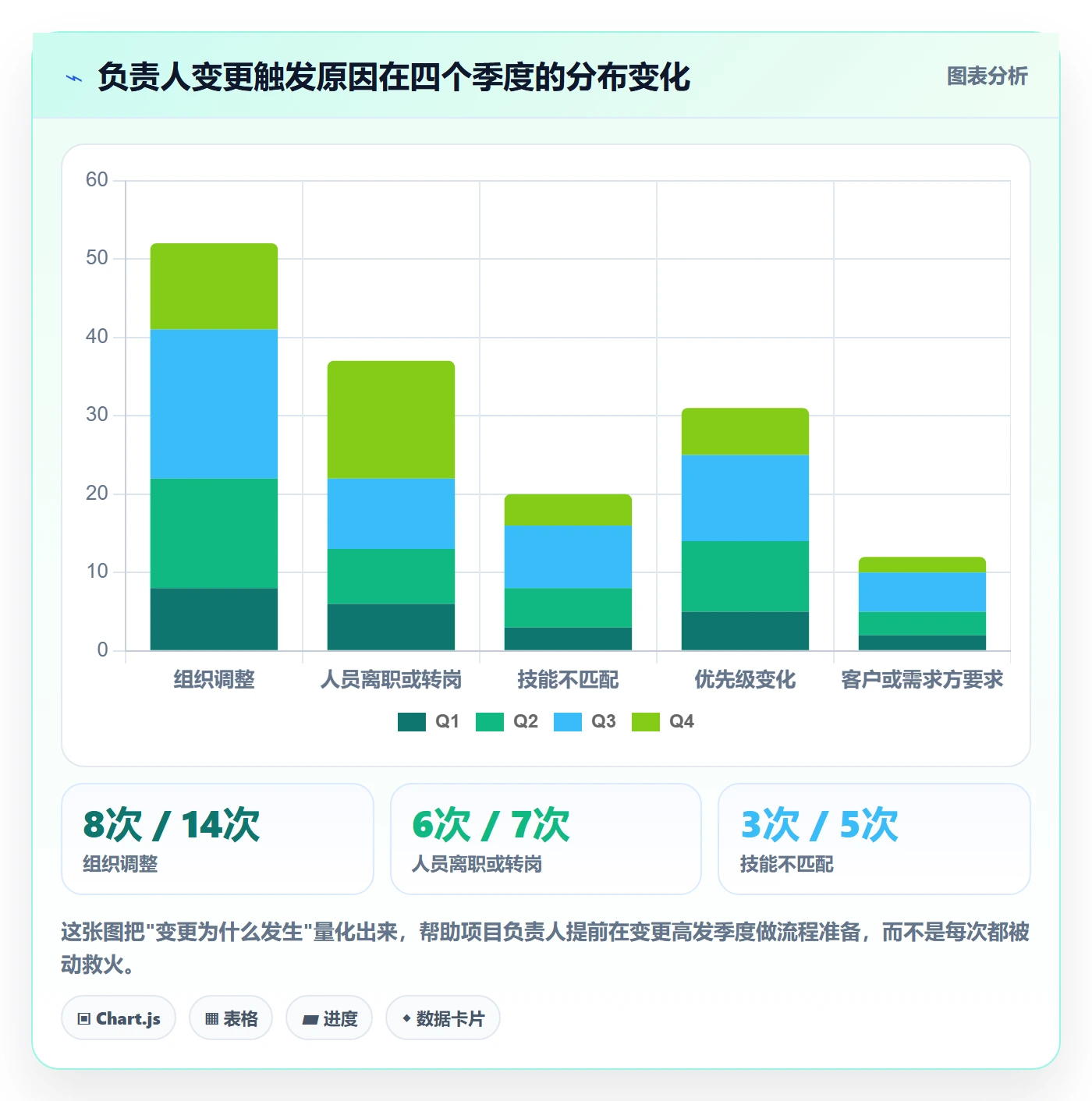Click the 3次 / 5次 技能不匹配 card
The width and height of the screenshot is (1092, 1101).
[x=874, y=839]
